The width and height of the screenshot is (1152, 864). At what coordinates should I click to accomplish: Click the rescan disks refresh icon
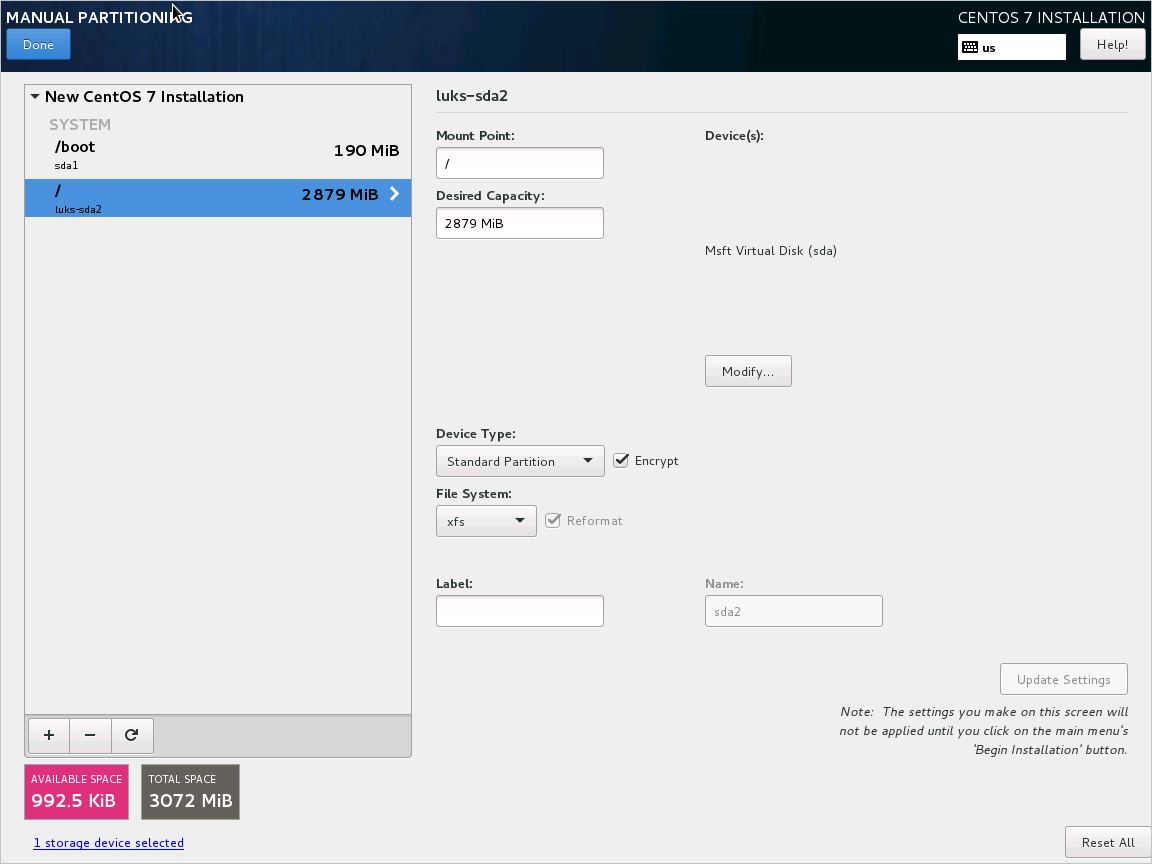[x=132, y=735]
